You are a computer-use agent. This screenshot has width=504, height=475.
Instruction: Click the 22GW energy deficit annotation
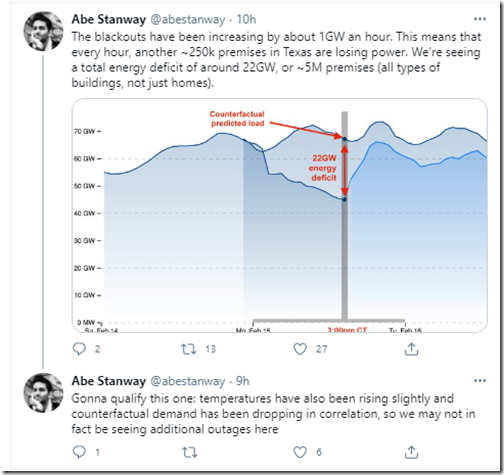click(323, 168)
